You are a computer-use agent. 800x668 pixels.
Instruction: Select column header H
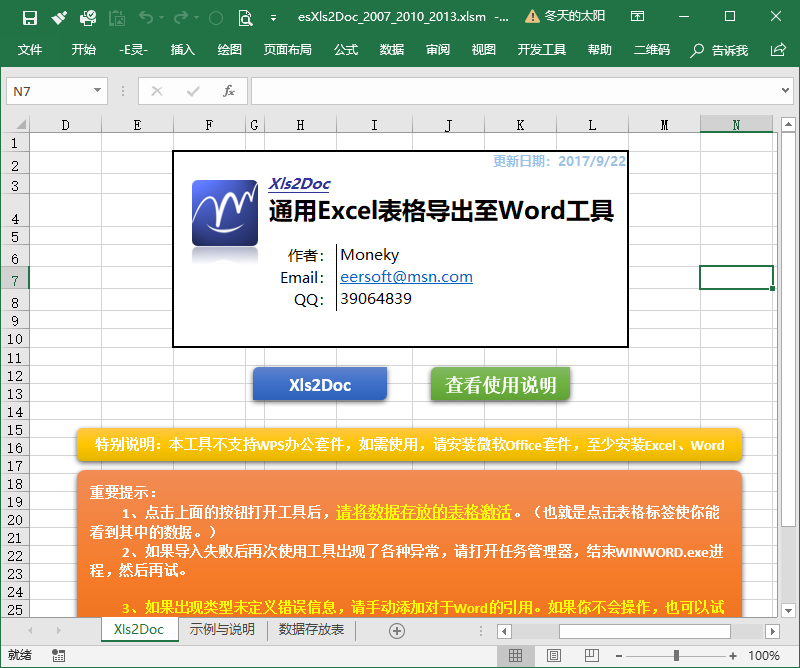(x=301, y=125)
